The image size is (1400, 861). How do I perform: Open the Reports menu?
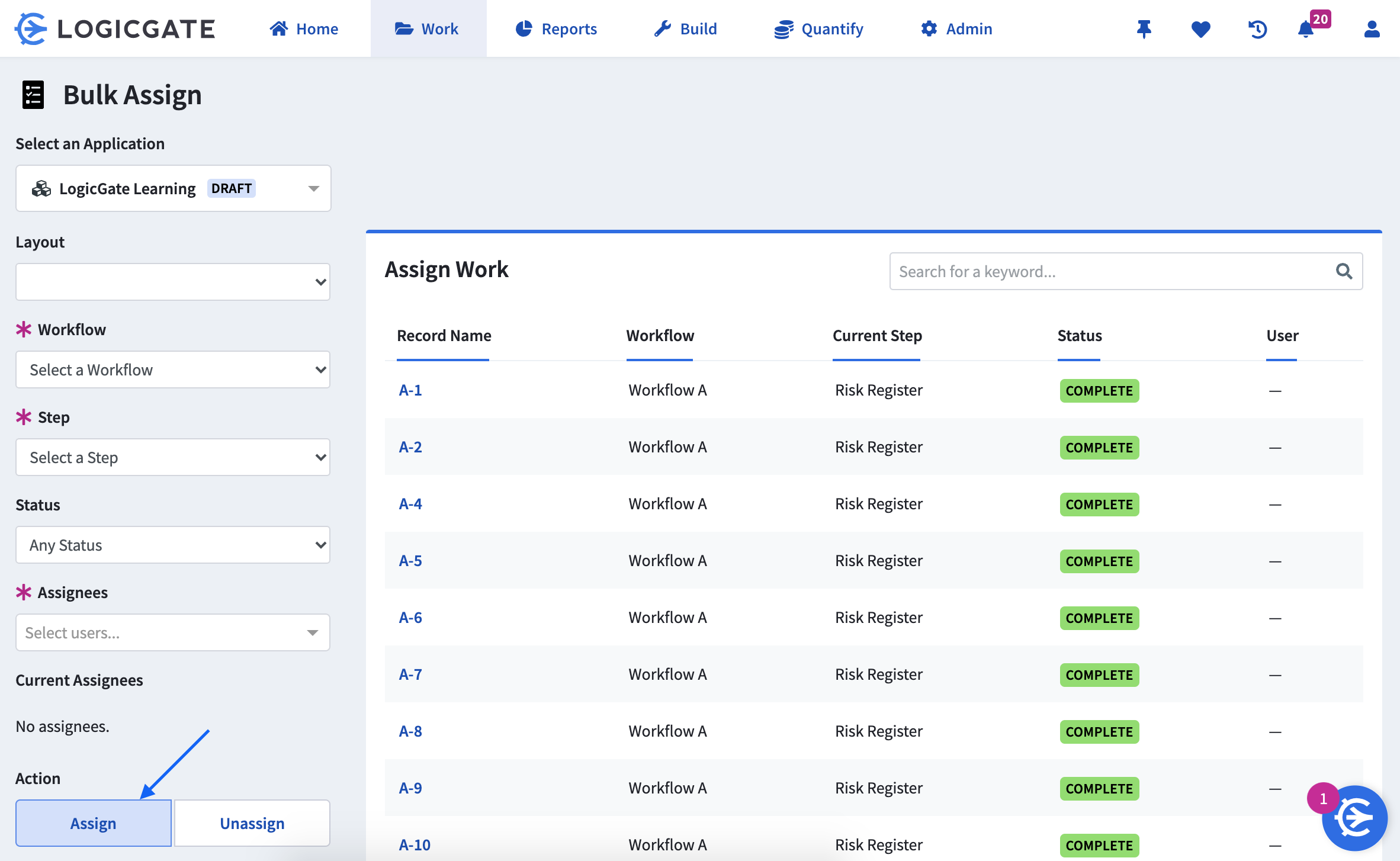tap(556, 28)
